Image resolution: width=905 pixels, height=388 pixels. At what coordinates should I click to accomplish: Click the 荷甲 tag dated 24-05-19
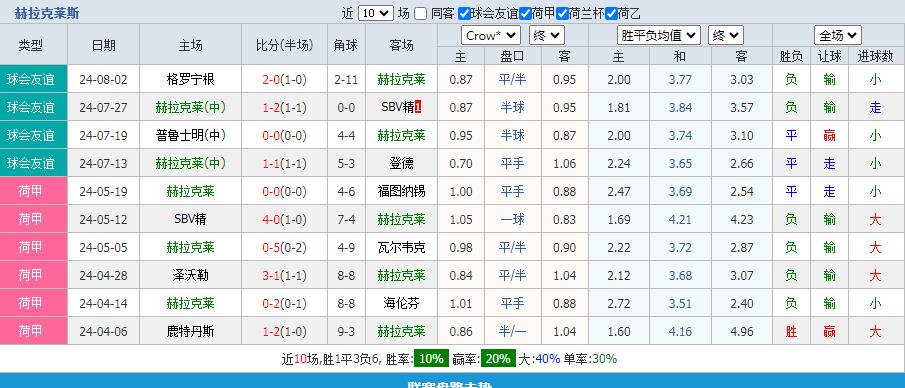(31, 191)
